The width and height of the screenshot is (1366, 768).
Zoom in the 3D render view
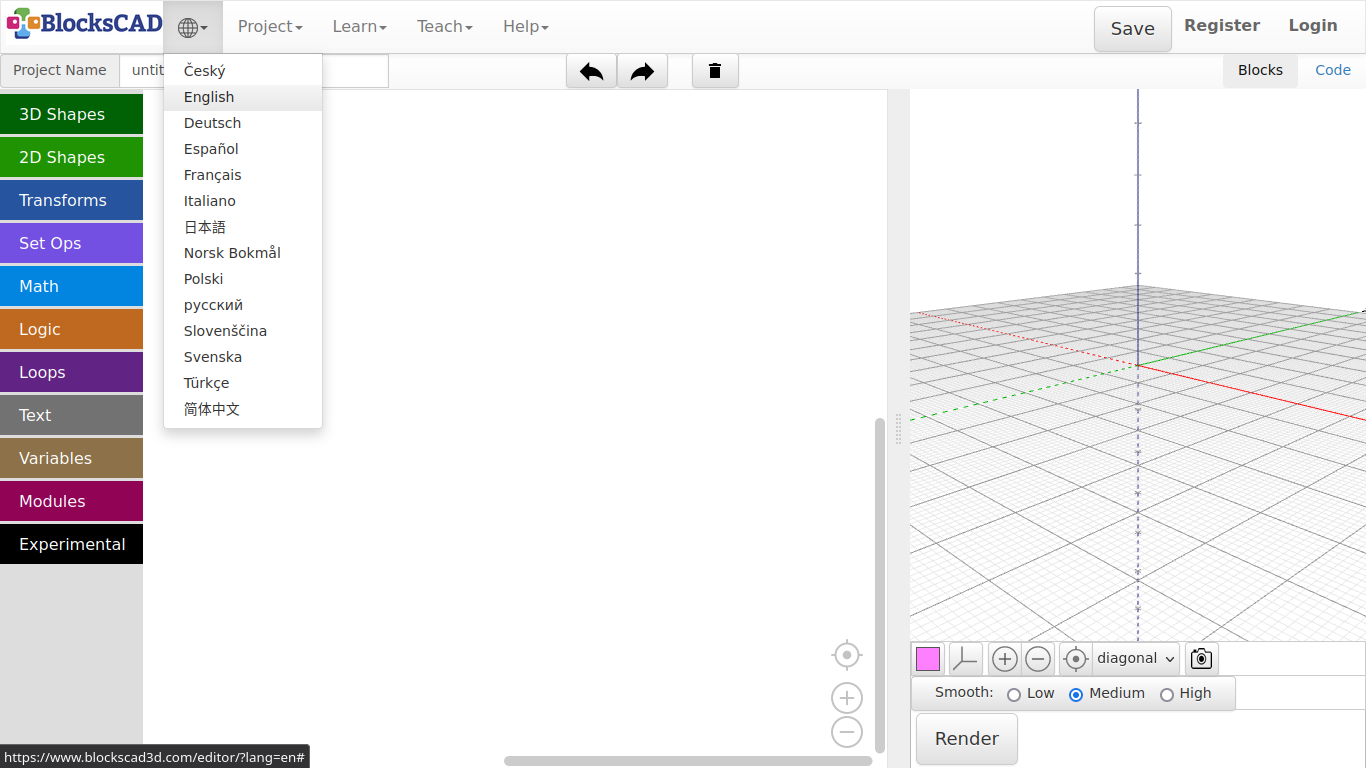tap(1004, 659)
